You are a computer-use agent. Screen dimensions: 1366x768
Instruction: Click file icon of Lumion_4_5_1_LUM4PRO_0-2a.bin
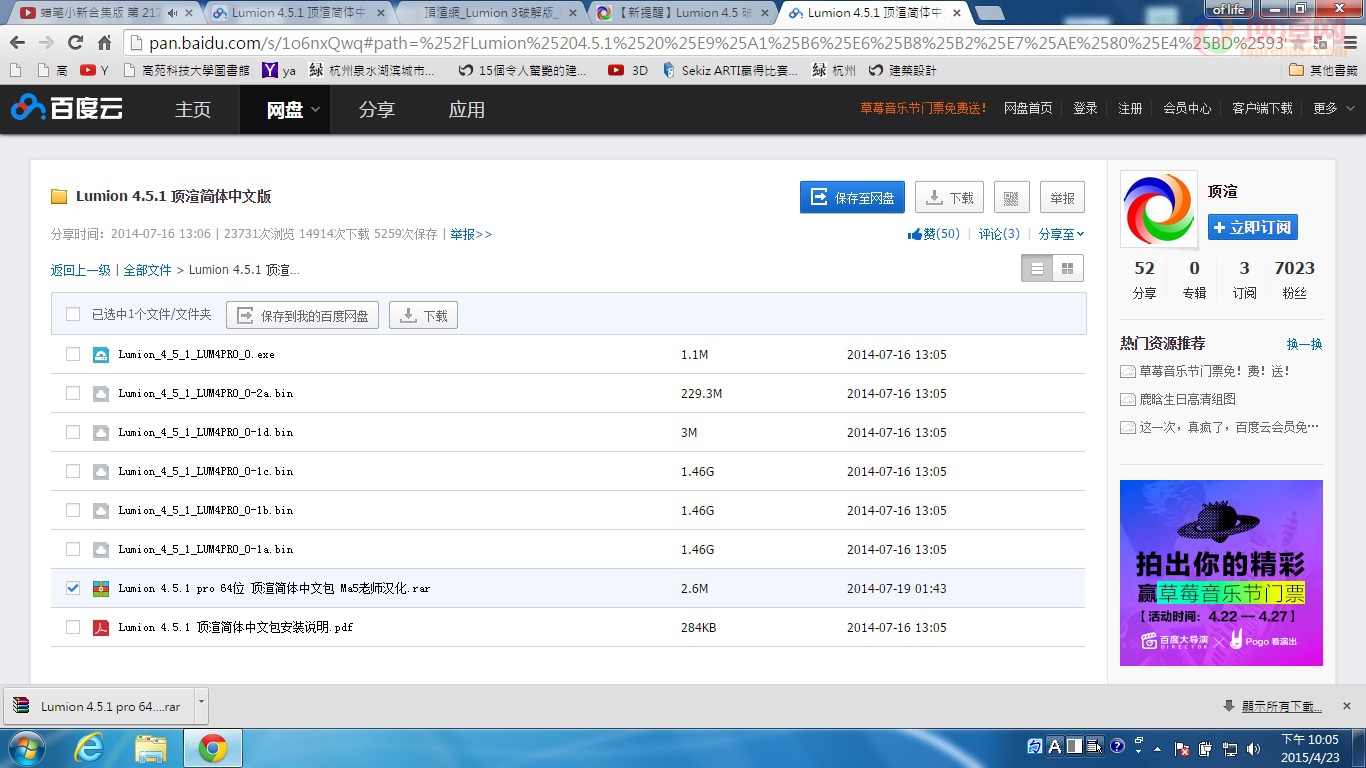click(x=101, y=393)
